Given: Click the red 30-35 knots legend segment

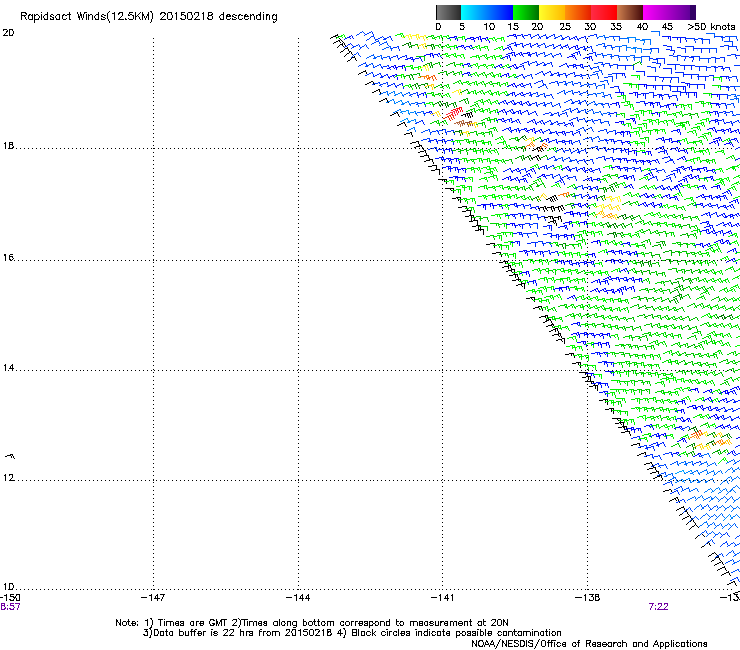Looking at the screenshot, I should click(x=604, y=12).
